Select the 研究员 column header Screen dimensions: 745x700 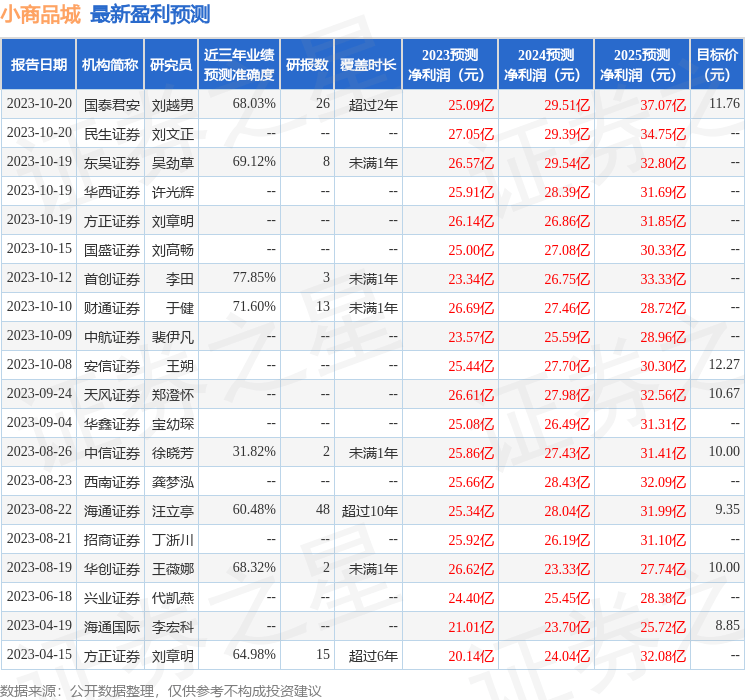point(171,65)
